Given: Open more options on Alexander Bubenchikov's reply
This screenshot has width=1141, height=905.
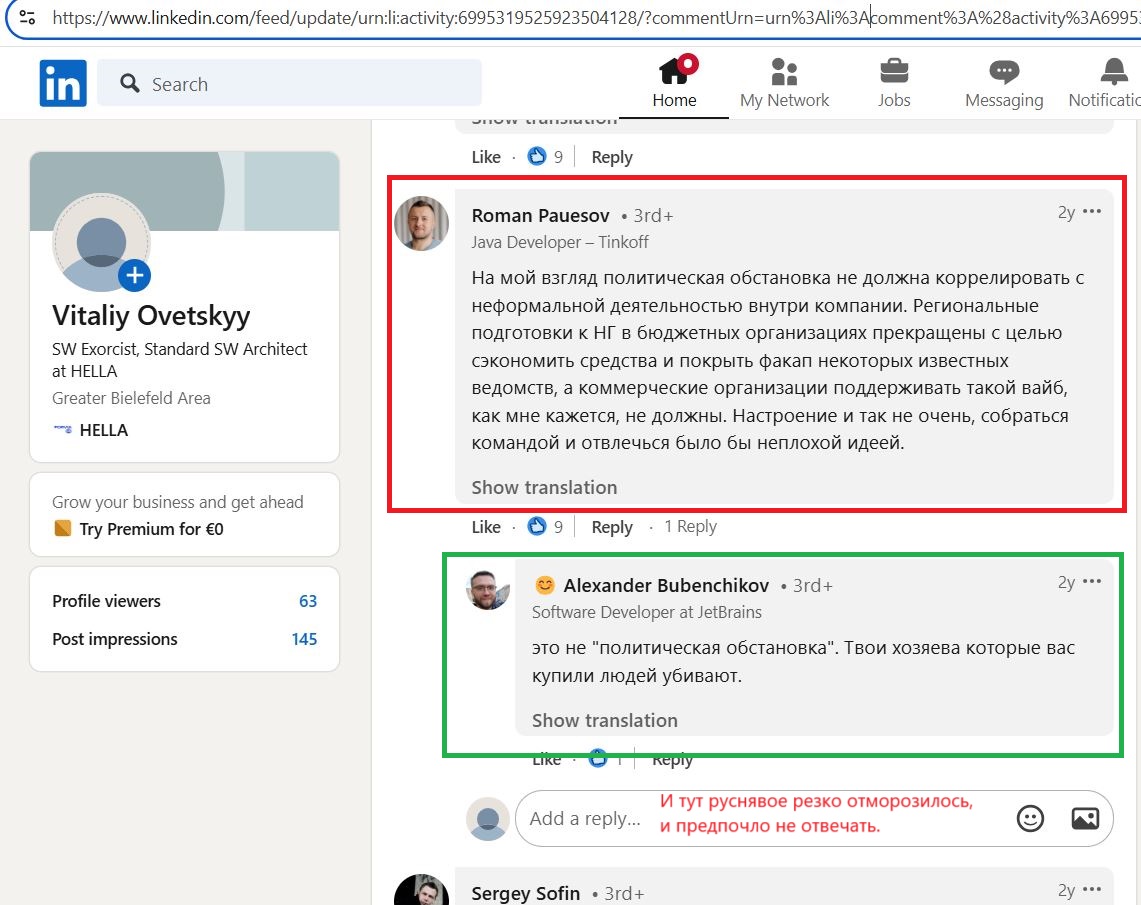Looking at the screenshot, I should coord(1092,581).
